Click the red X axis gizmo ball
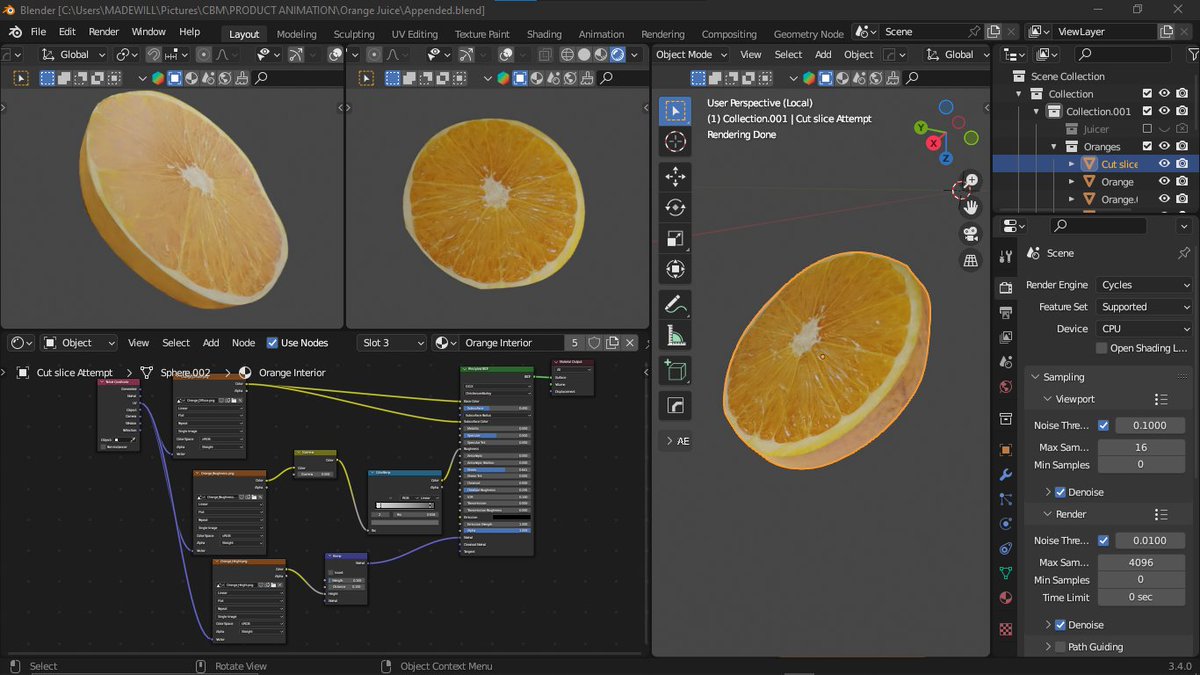 pos(935,143)
